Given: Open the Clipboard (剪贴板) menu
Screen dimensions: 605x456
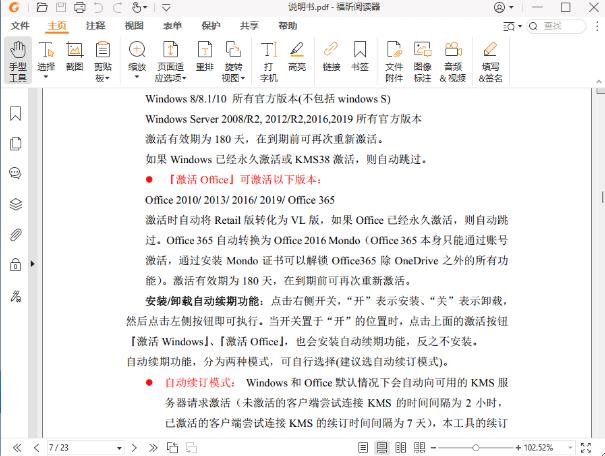Looking at the screenshot, I should [x=103, y=61].
